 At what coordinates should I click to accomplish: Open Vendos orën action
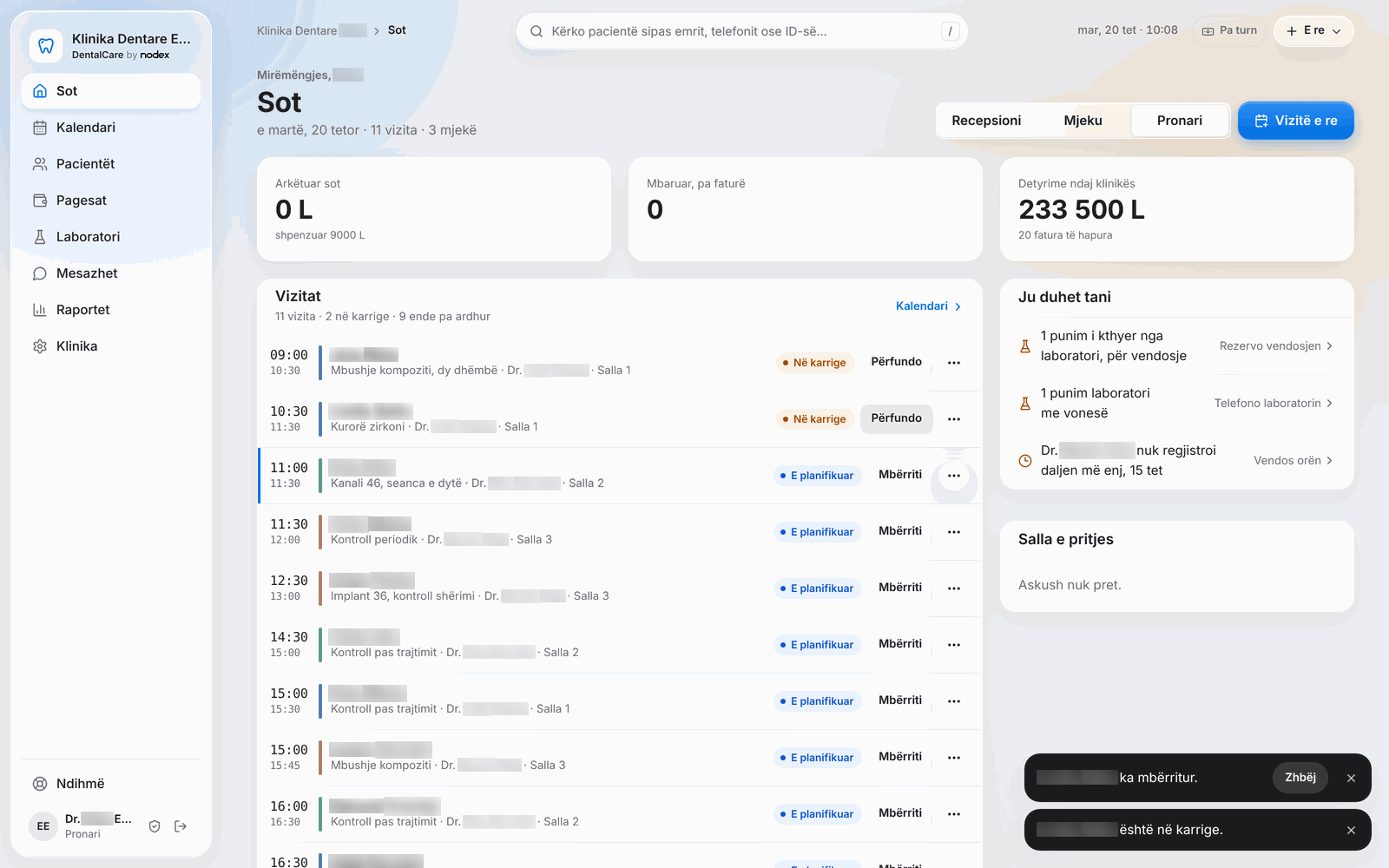[1294, 460]
